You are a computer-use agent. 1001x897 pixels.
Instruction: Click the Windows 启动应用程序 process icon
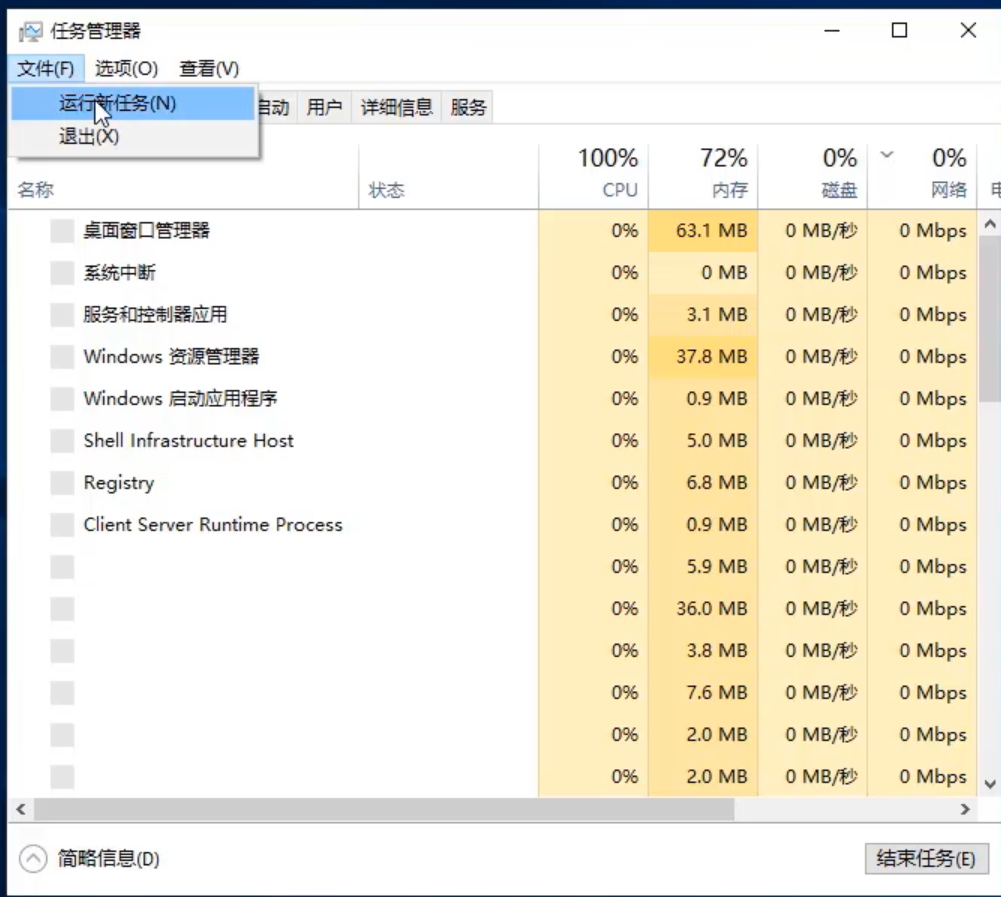point(60,398)
